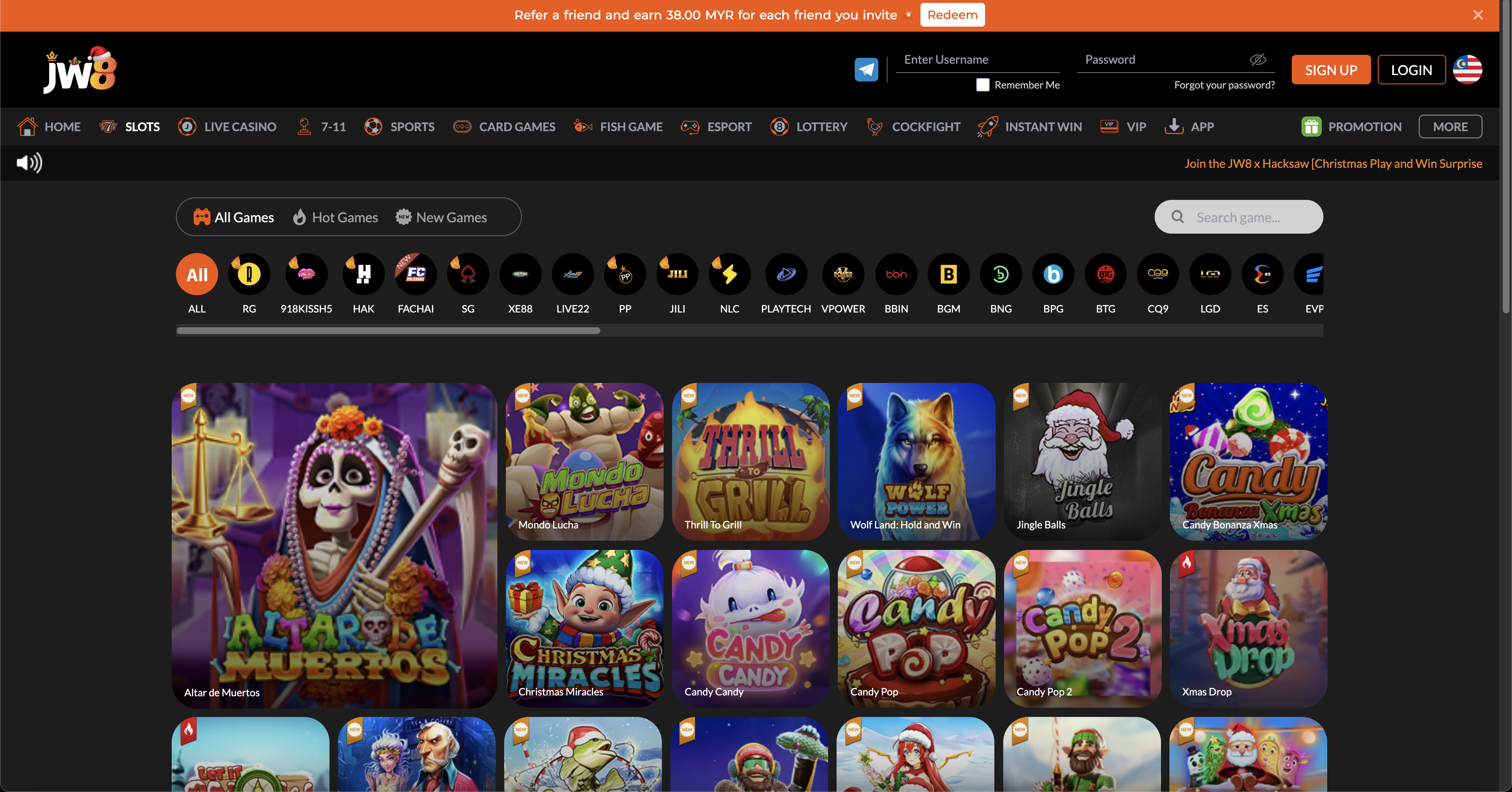This screenshot has height=792, width=1512.
Task: Open the FISH GAME section
Action: 618,127
